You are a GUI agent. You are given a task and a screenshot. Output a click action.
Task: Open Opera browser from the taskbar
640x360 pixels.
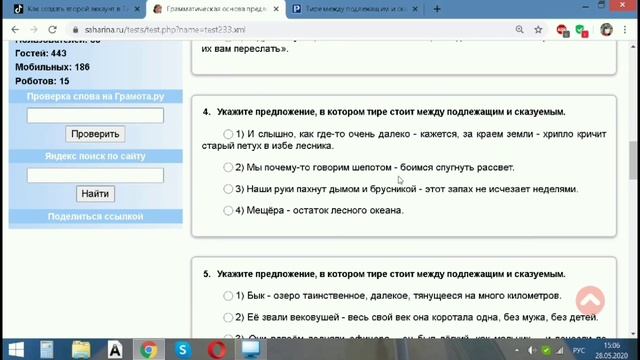(217, 350)
